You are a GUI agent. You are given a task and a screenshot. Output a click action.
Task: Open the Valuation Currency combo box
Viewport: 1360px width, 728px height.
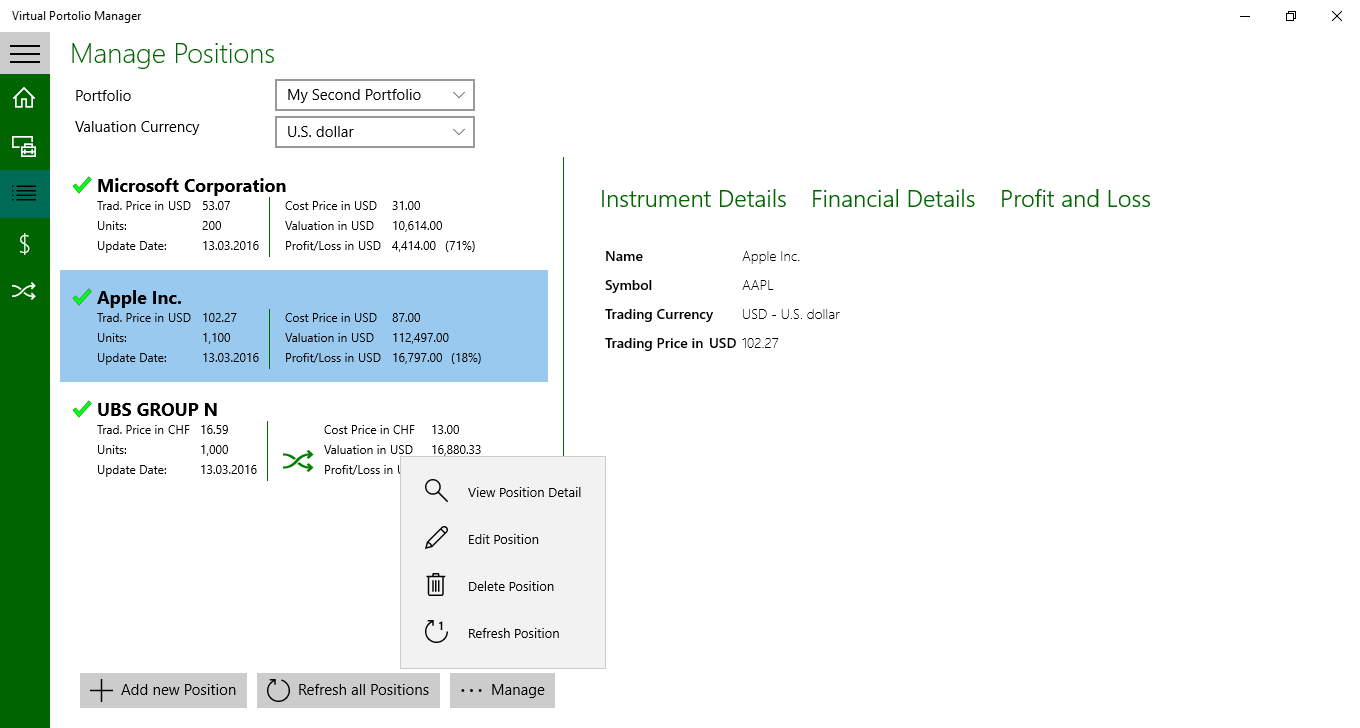(374, 132)
